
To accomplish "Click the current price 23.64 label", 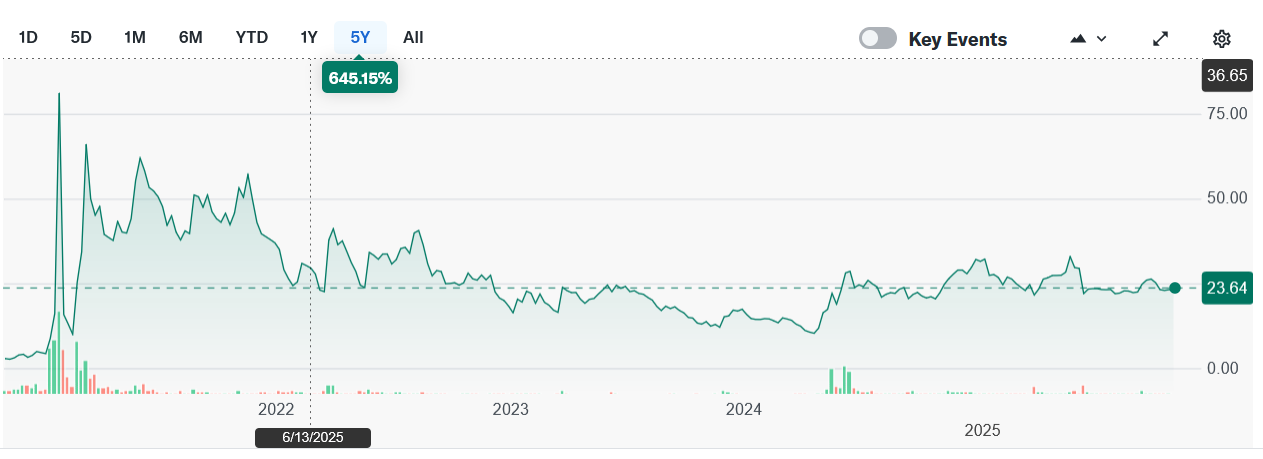I will click(1226, 289).
